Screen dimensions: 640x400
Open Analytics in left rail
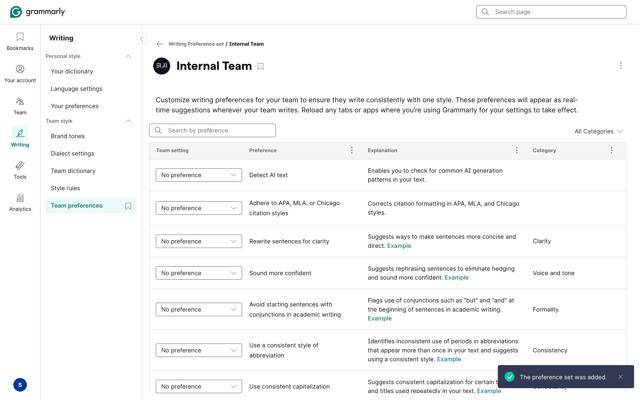(20, 202)
